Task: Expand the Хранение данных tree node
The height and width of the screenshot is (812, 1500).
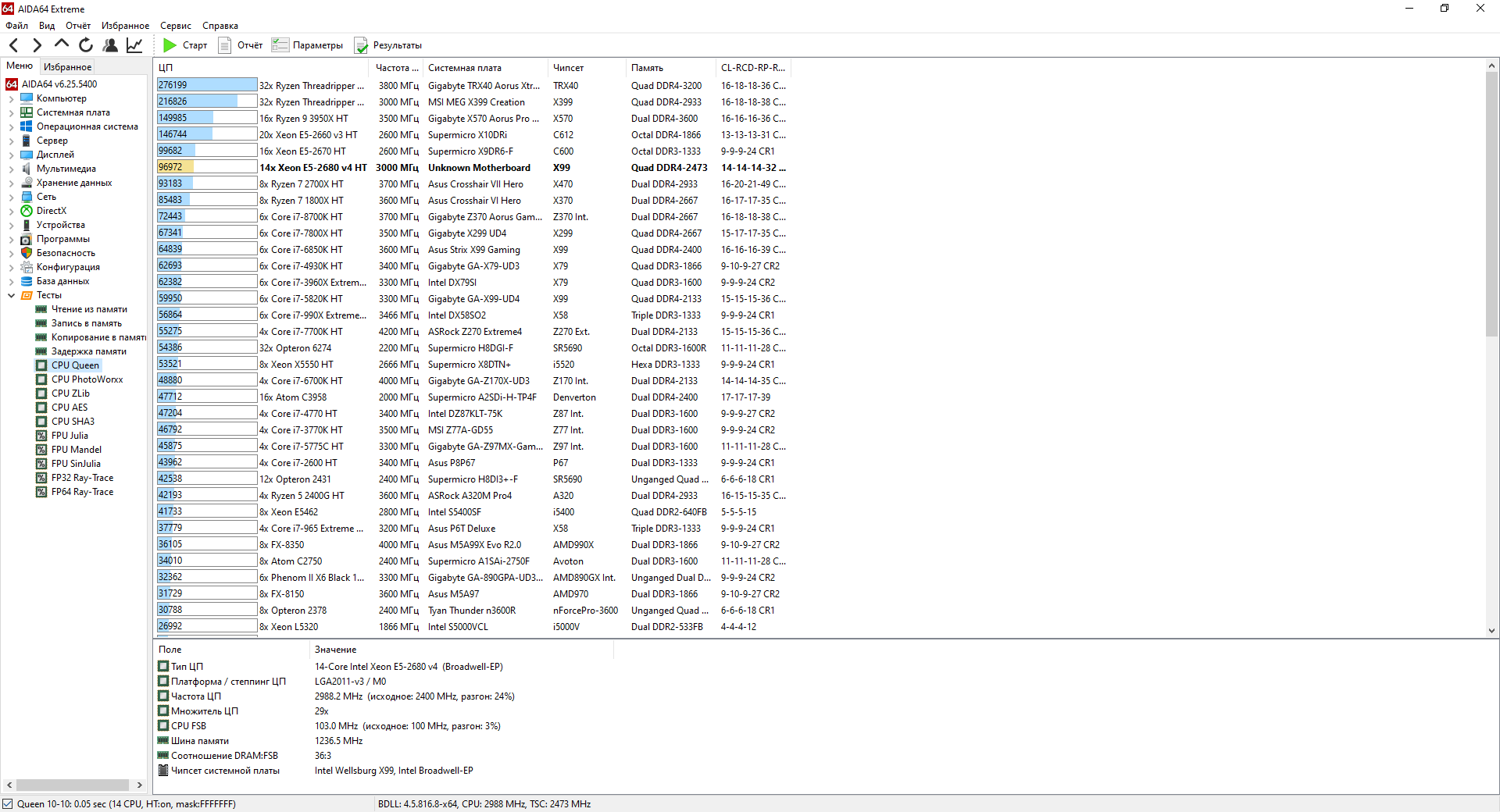Action: [11, 183]
